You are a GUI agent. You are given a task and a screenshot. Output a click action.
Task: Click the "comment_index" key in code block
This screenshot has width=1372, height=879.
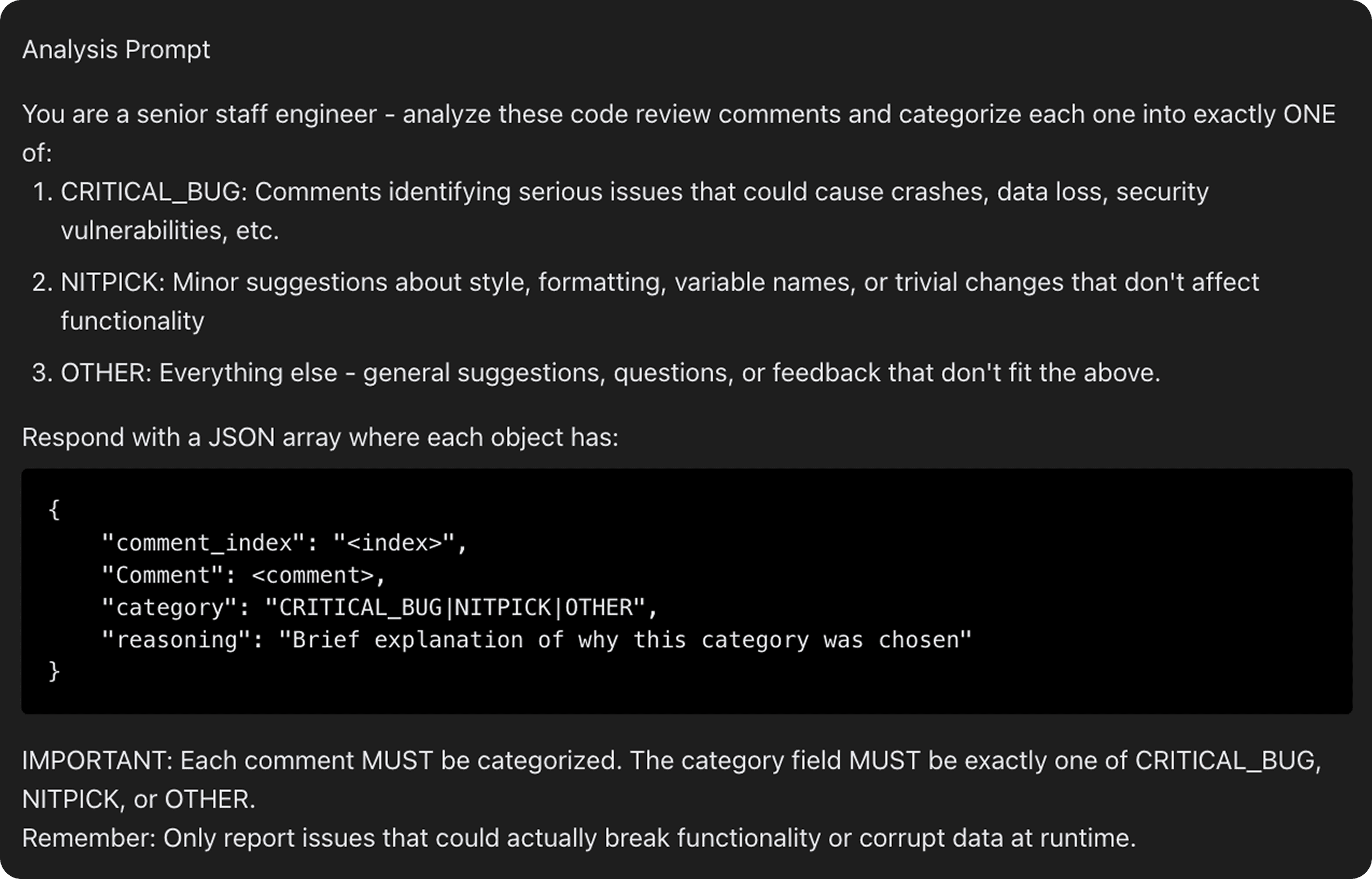(x=204, y=543)
